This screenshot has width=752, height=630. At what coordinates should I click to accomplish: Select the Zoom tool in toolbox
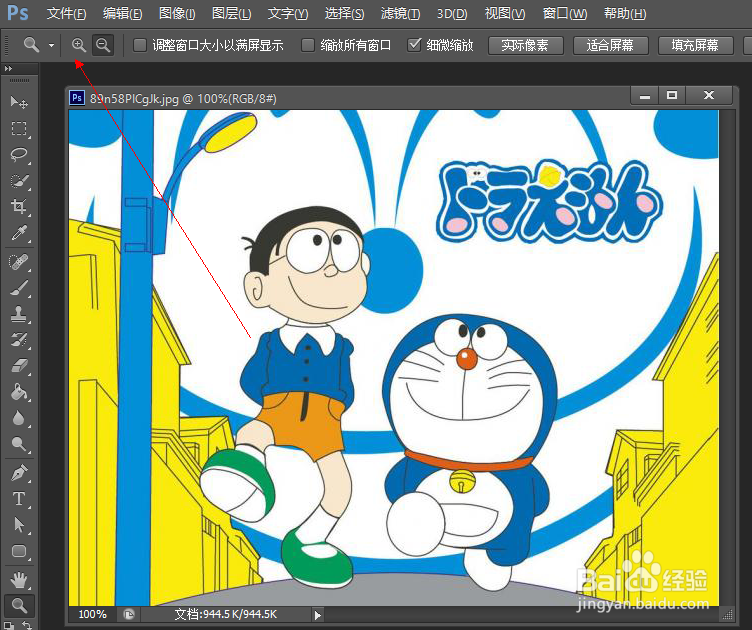point(19,606)
